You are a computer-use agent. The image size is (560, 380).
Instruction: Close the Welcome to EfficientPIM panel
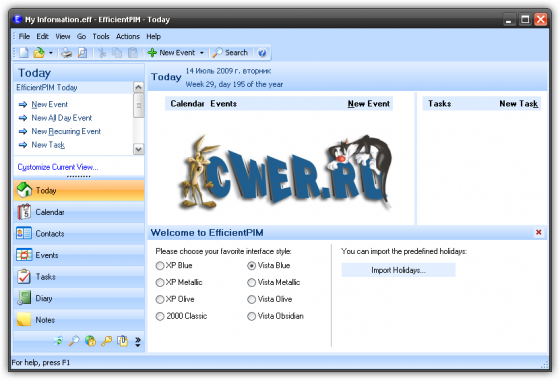point(539,232)
